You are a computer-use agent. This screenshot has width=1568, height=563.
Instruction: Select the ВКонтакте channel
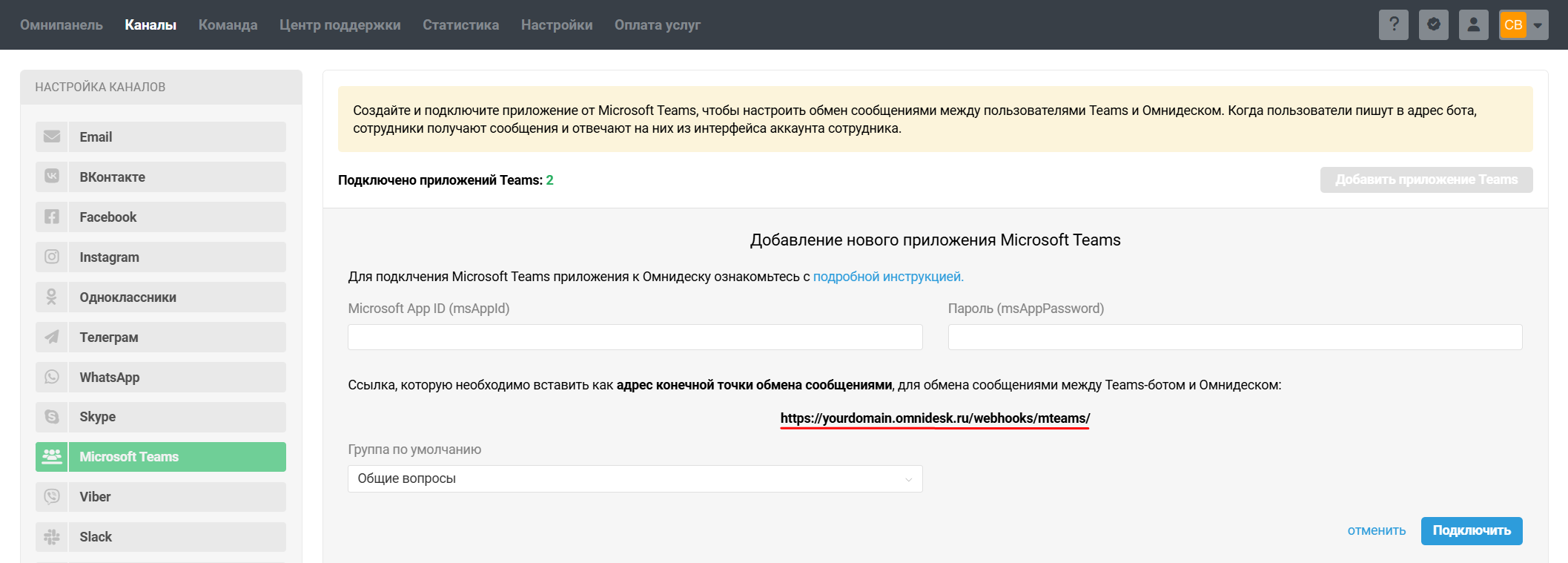click(161, 177)
